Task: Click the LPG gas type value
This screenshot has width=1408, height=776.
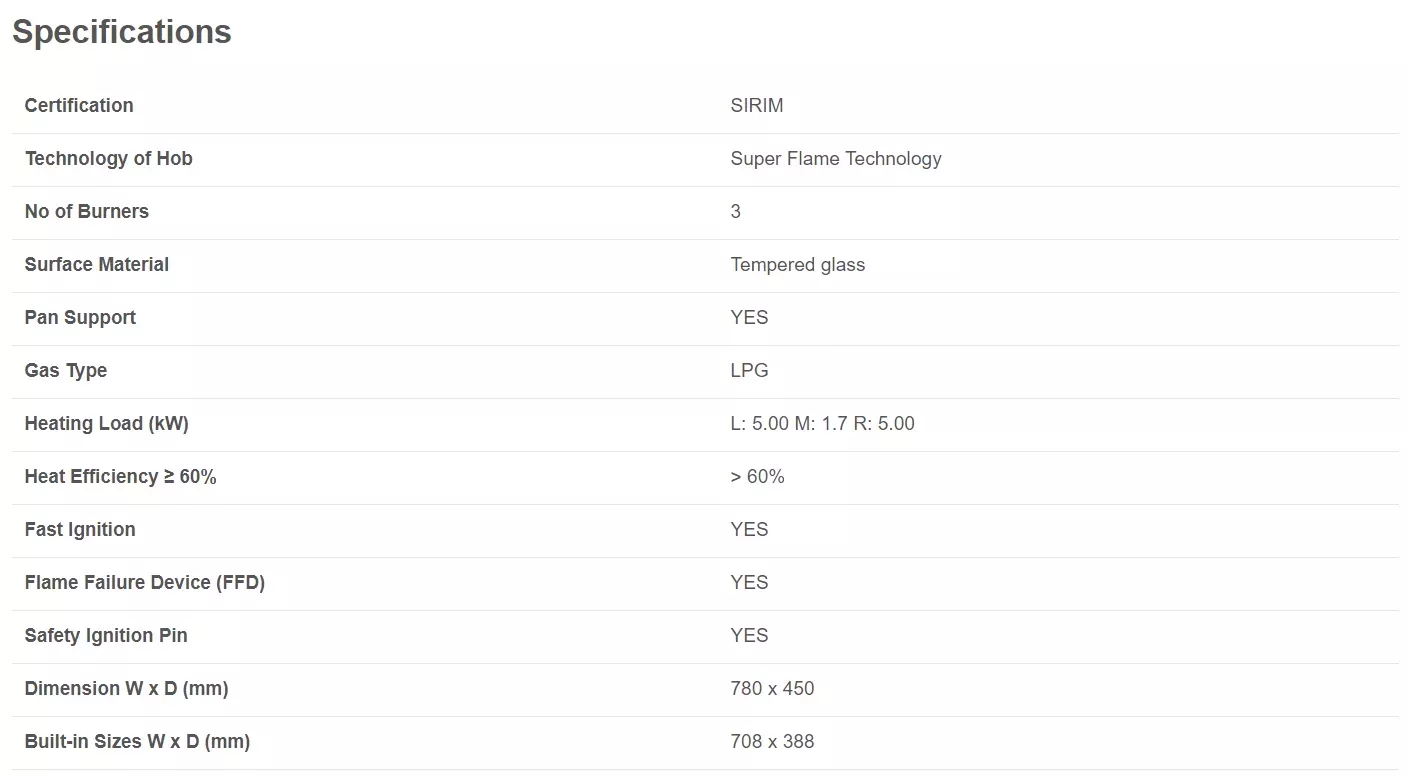Action: click(x=749, y=371)
